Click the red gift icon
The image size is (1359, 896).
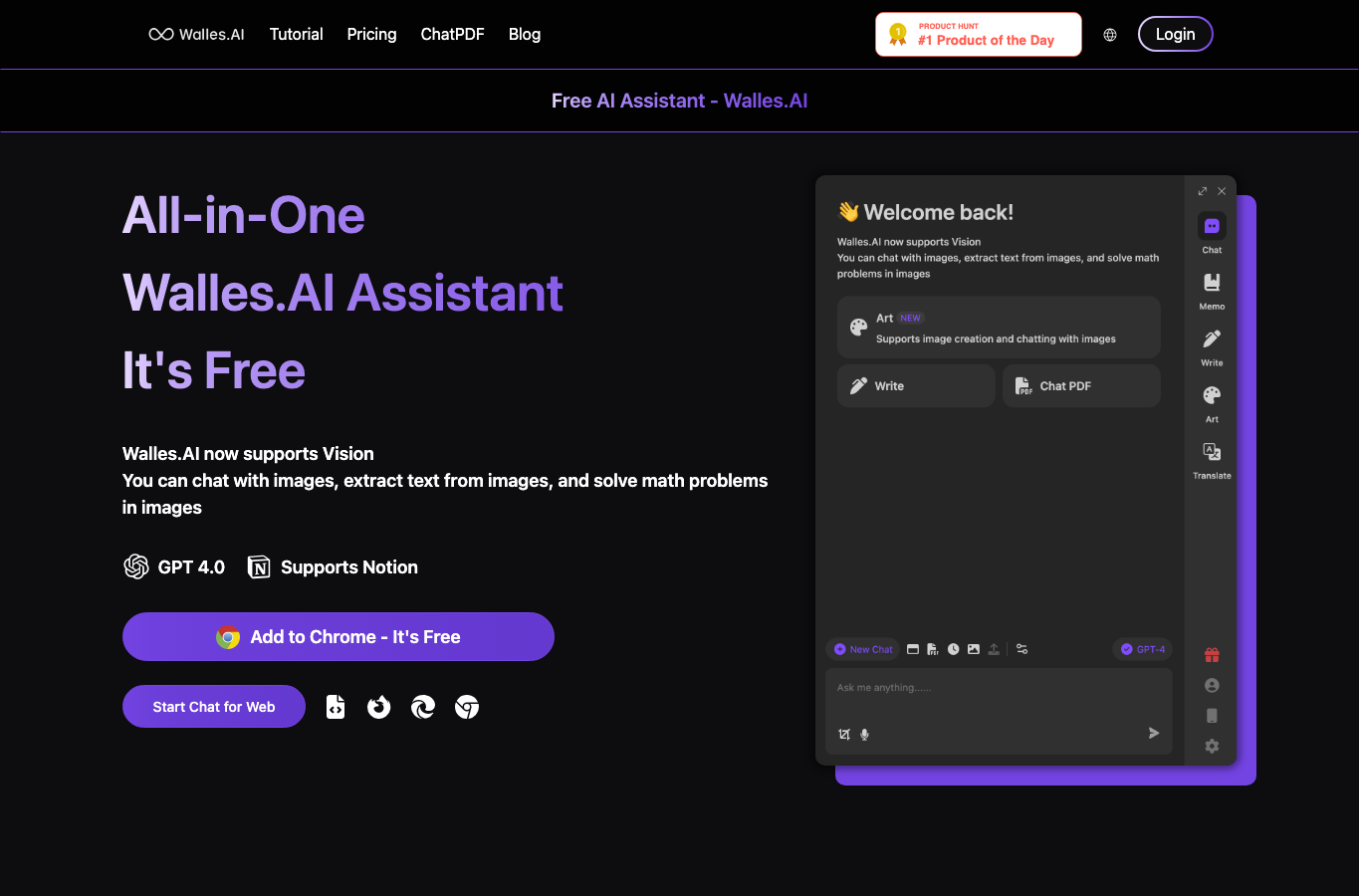click(1212, 655)
